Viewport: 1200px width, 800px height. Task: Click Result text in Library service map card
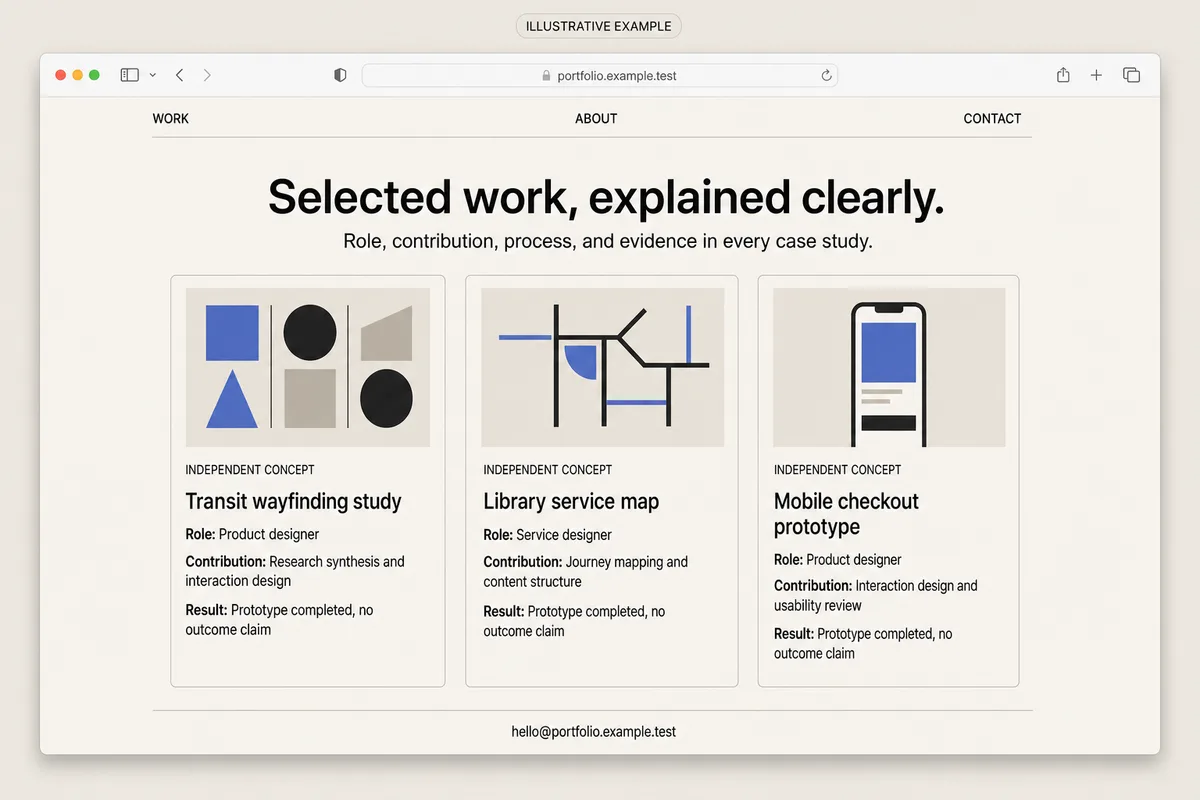[574, 621]
